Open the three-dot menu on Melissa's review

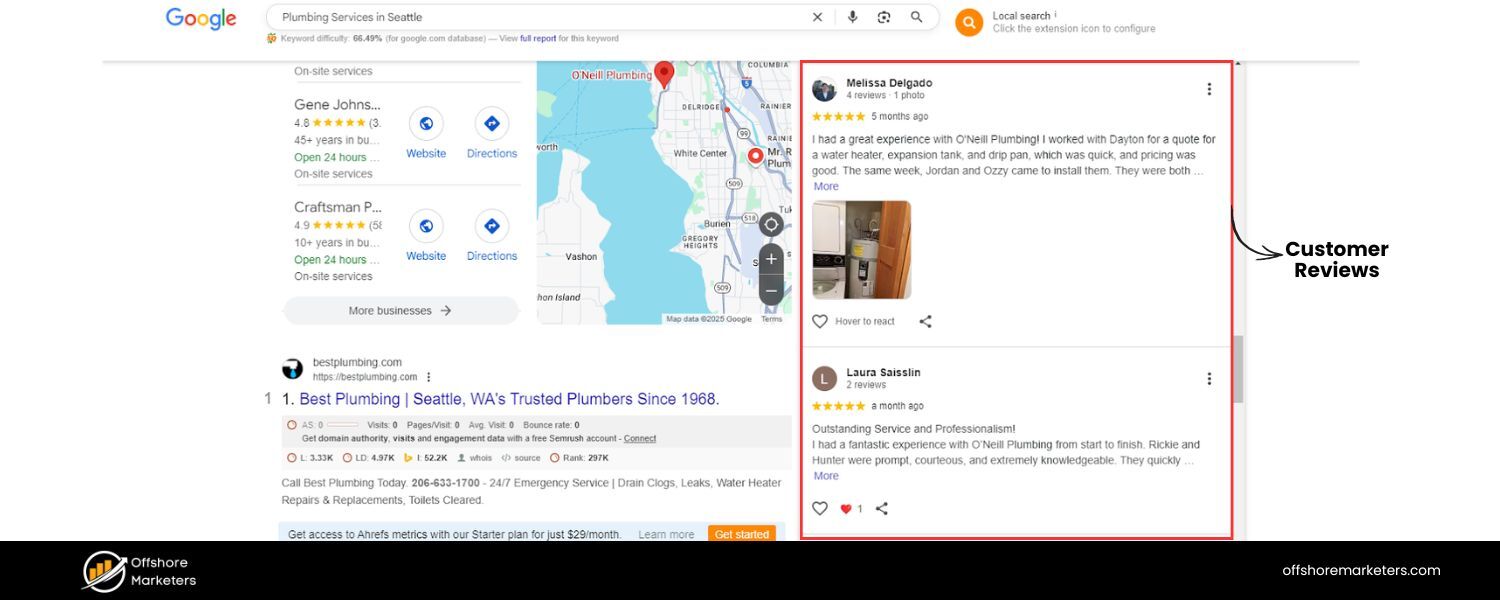[x=1209, y=88]
